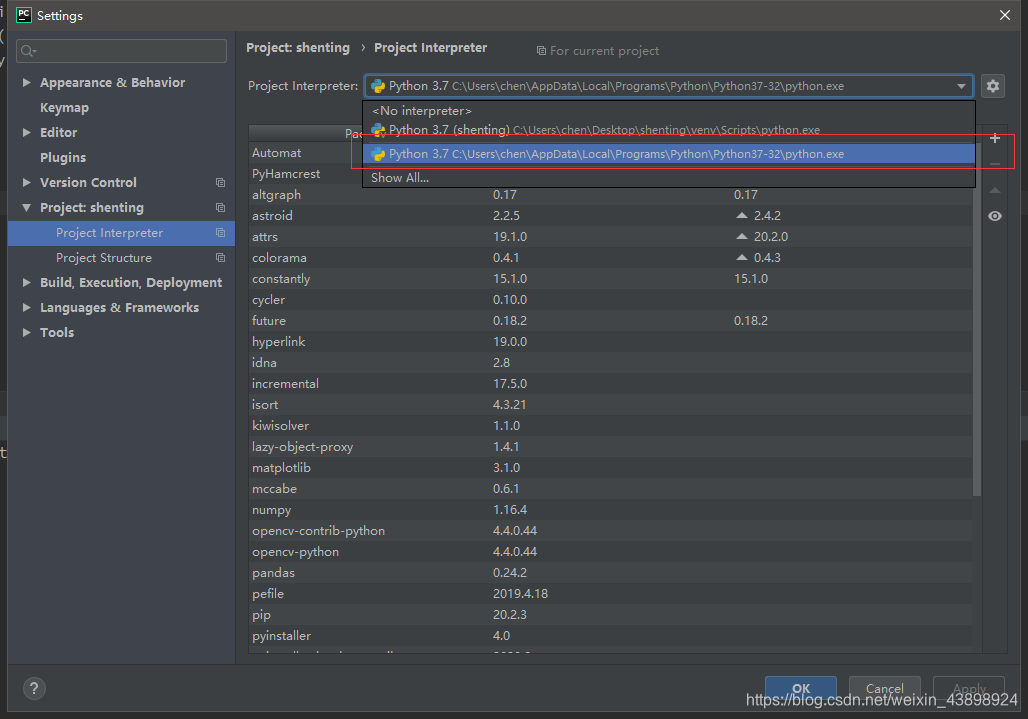Click the PyCharm logo in the title bar
Screen dimensions: 1028x719
[x=24, y=15]
